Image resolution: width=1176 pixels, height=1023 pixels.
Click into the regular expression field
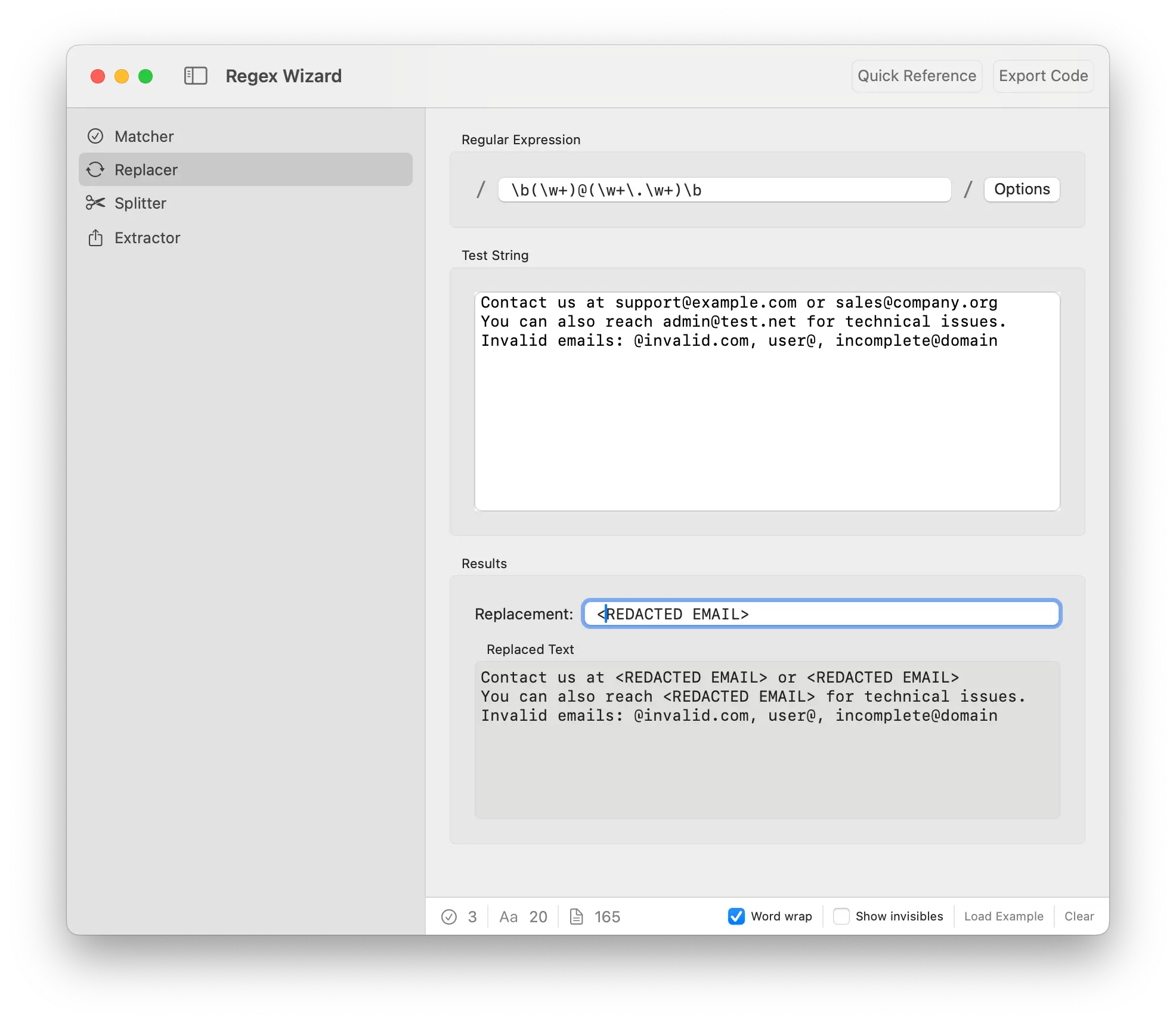(724, 190)
